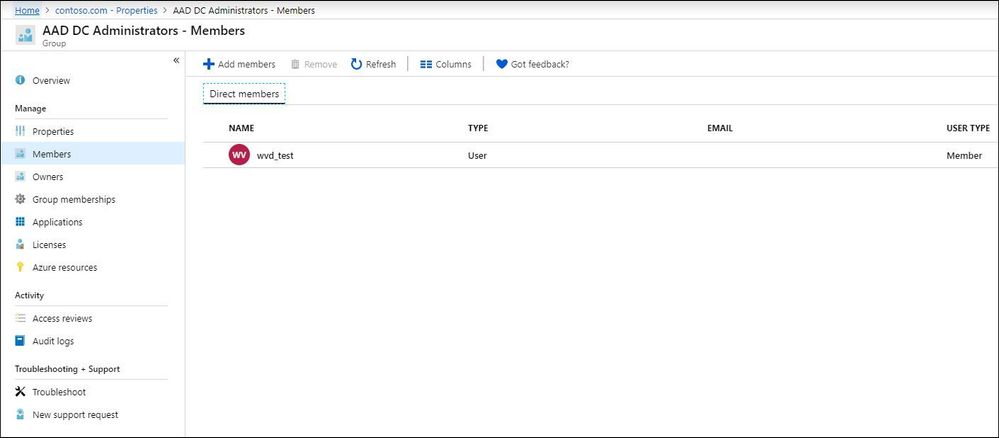Open the Owners section
Viewport: 999px width, 438px height.
click(48, 177)
